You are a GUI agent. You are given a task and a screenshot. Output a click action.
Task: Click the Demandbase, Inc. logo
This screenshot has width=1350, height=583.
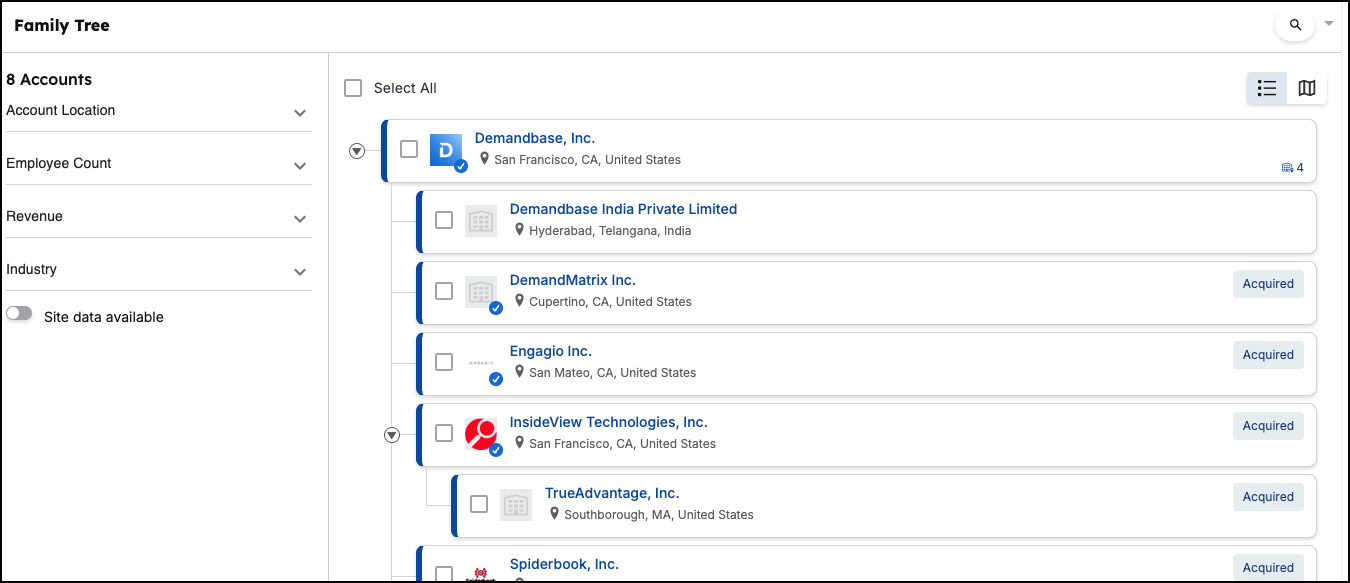[x=446, y=149]
